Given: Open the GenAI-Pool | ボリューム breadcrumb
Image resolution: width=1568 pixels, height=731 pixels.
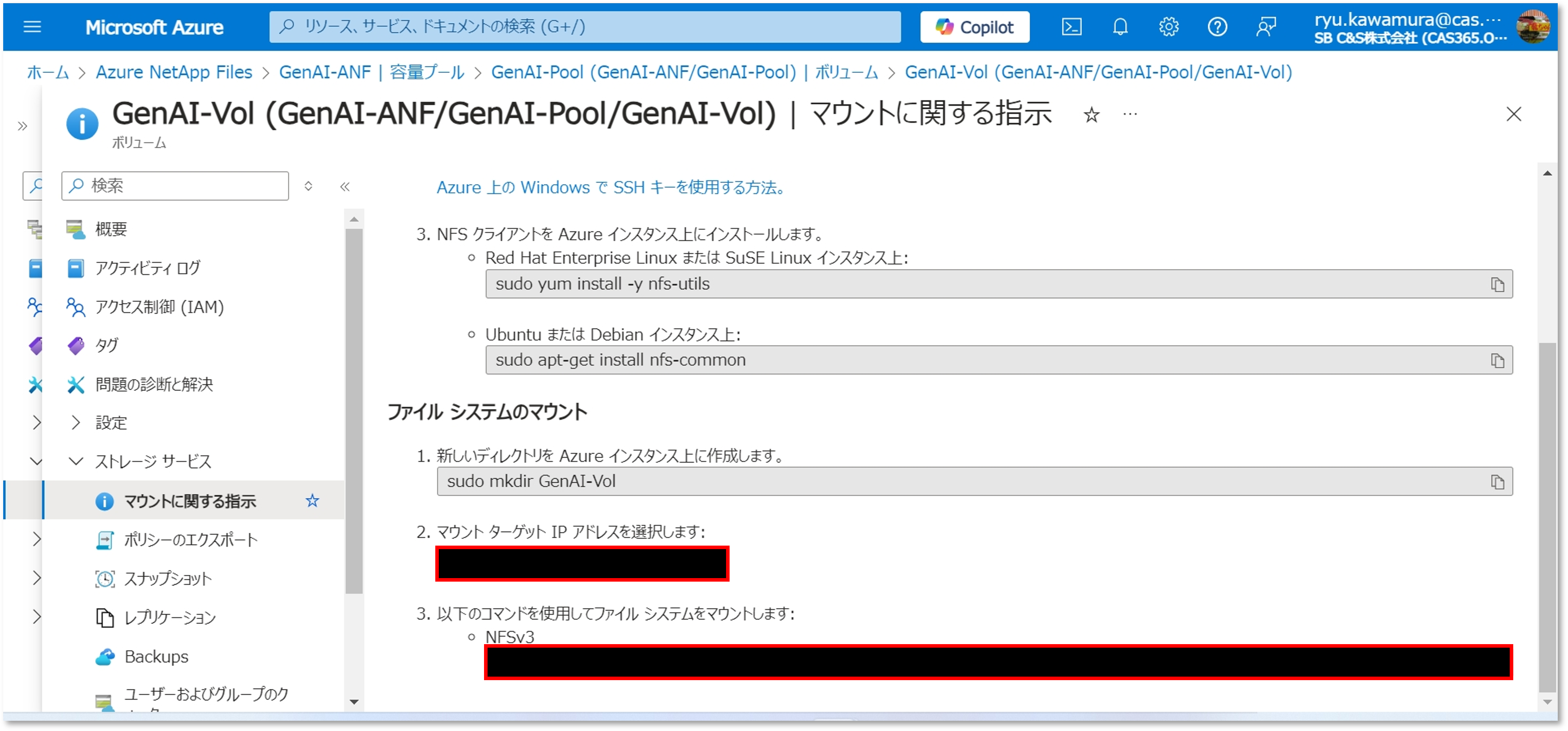Looking at the screenshot, I should 684,72.
